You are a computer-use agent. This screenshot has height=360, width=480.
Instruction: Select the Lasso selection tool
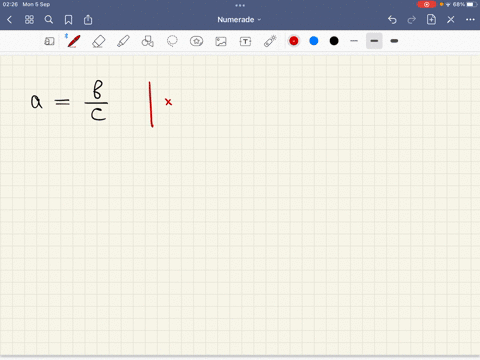point(172,41)
